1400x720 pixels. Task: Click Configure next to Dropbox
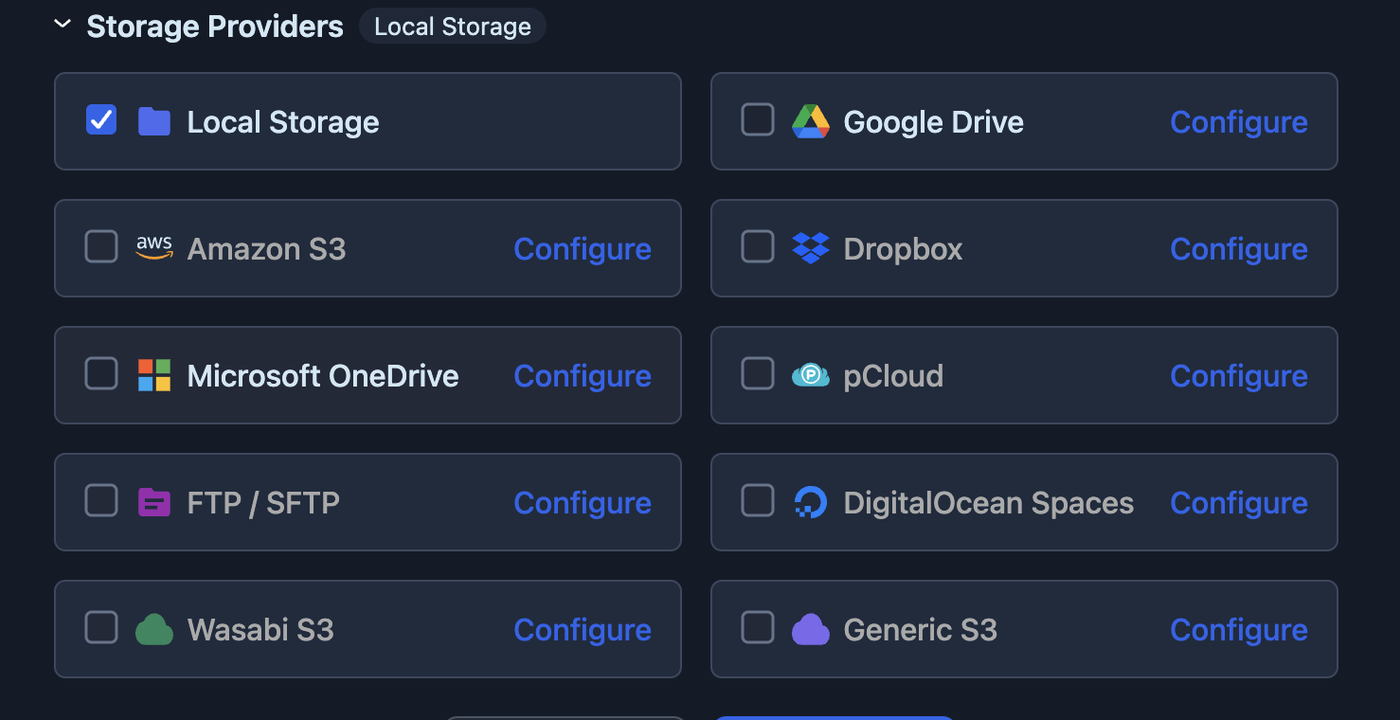tap(1239, 249)
